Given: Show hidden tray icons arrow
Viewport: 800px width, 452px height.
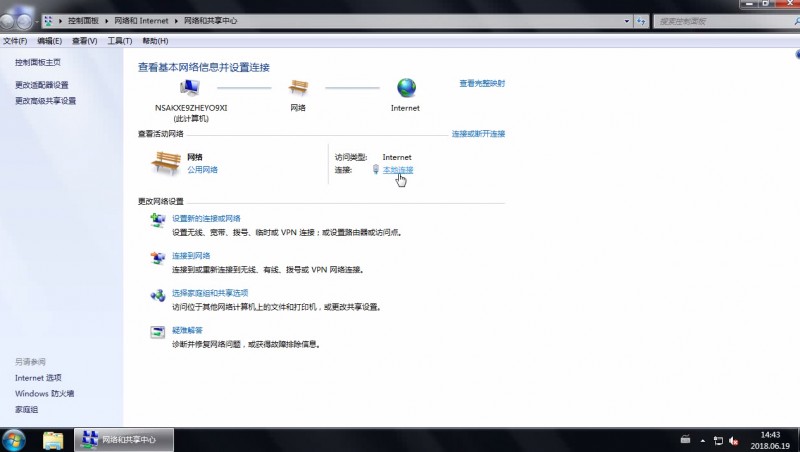Looking at the screenshot, I should 703,440.
